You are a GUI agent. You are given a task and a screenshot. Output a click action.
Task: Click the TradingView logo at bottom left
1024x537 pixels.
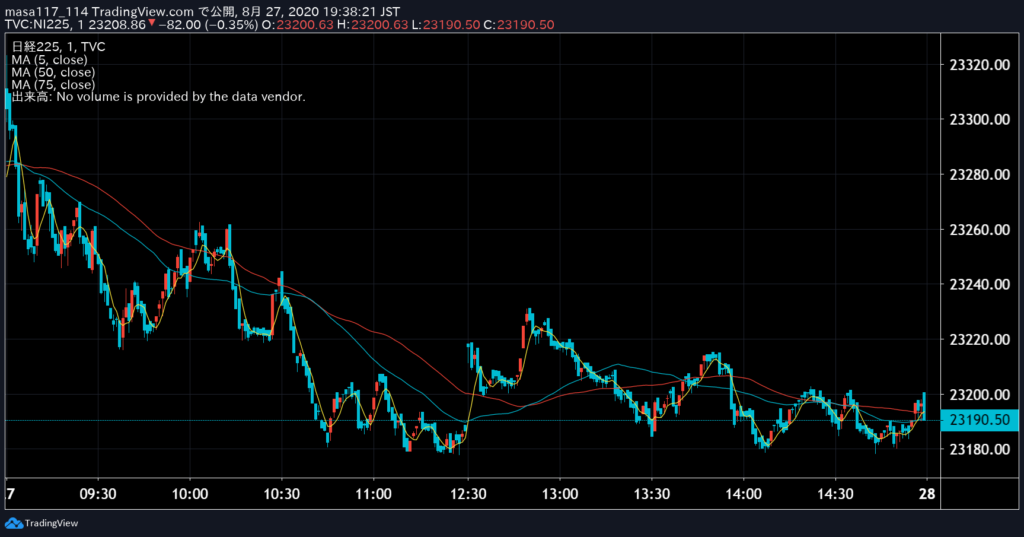click(41, 523)
